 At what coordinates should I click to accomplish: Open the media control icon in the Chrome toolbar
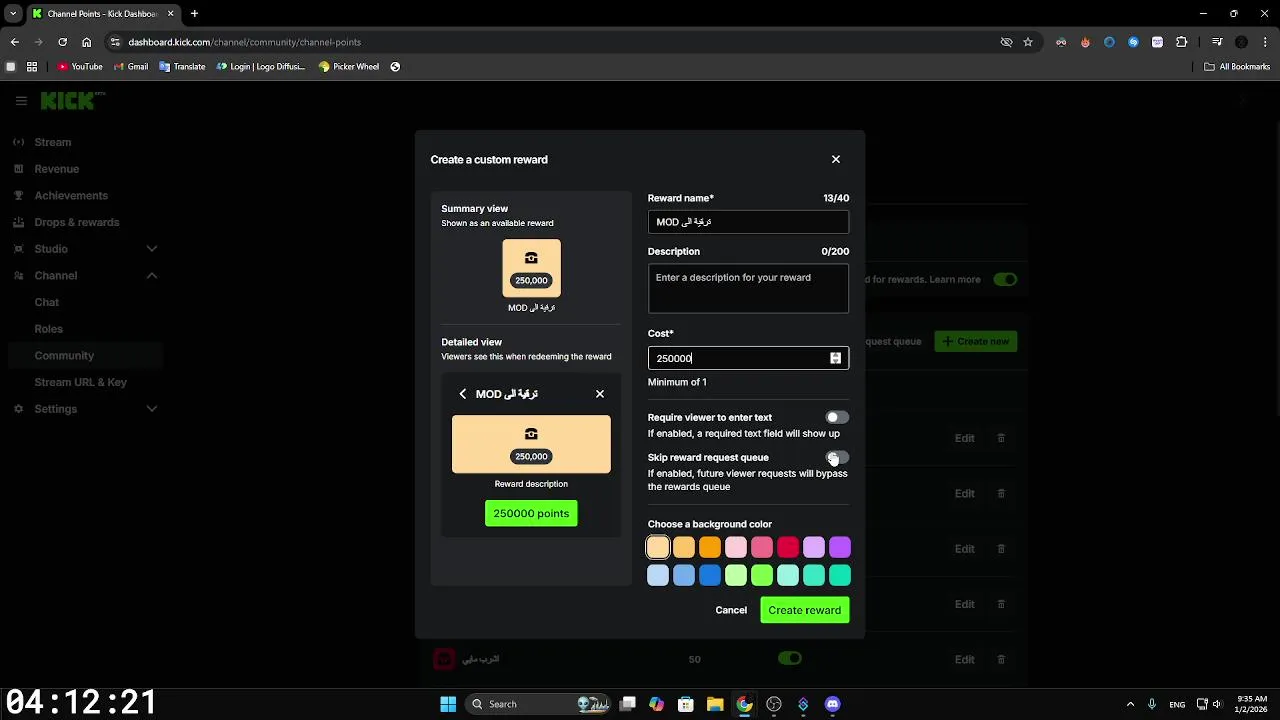[1217, 42]
